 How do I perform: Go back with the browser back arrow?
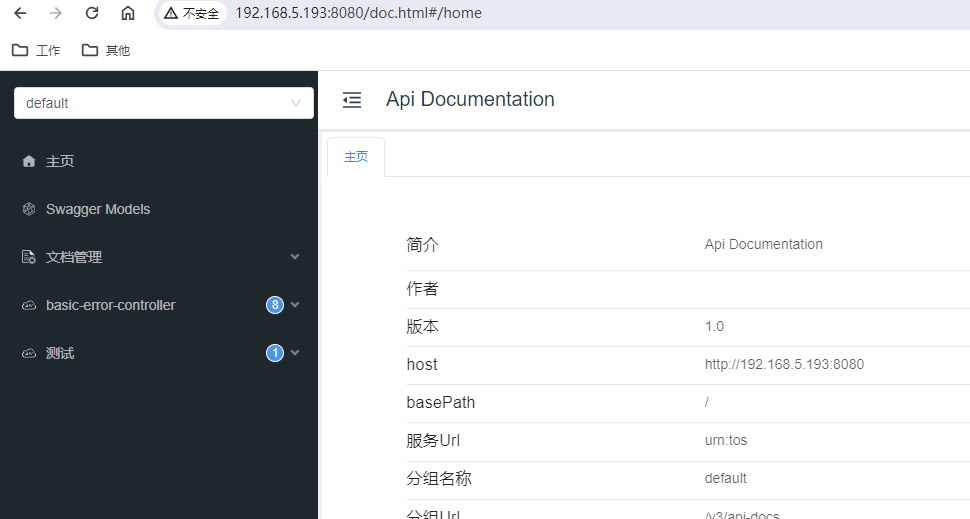(x=20, y=13)
